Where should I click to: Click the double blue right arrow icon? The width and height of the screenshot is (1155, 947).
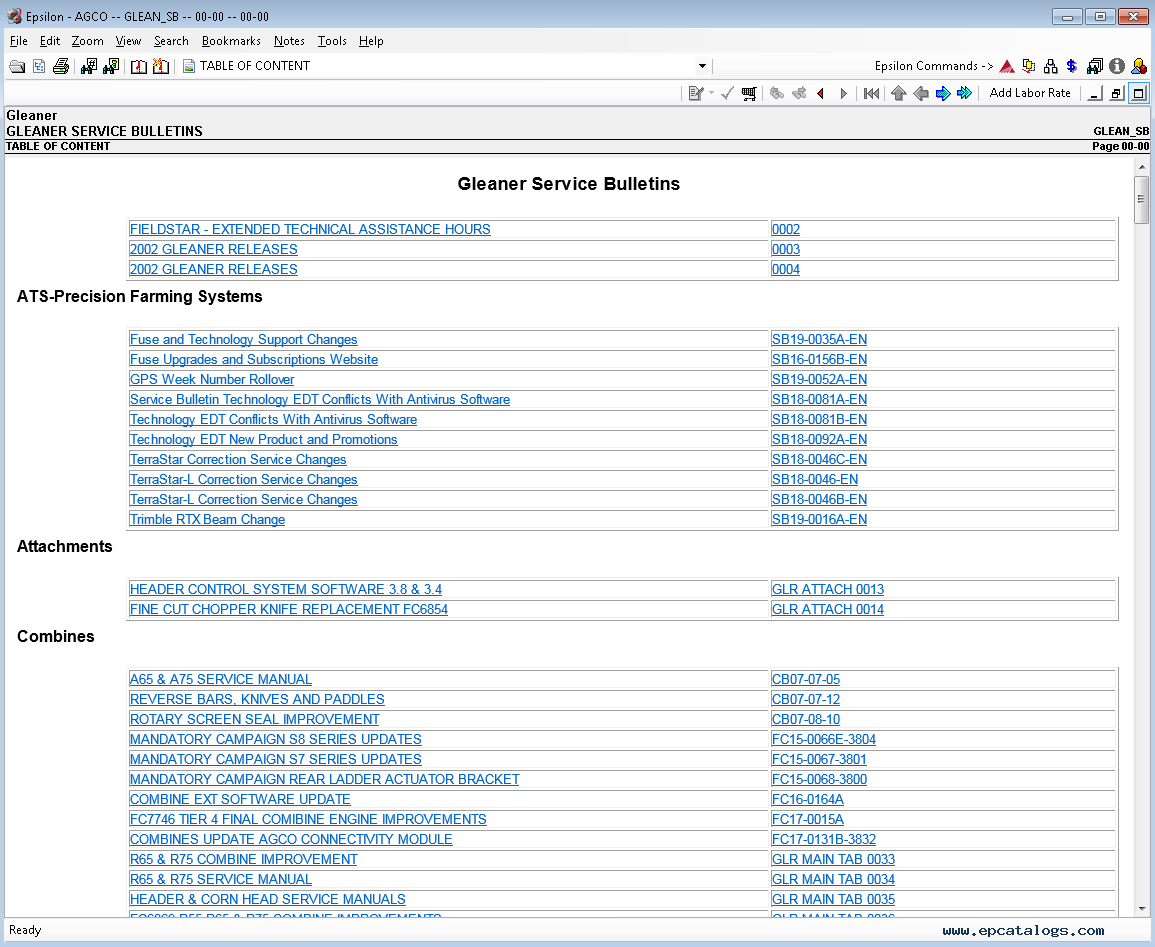tap(964, 94)
